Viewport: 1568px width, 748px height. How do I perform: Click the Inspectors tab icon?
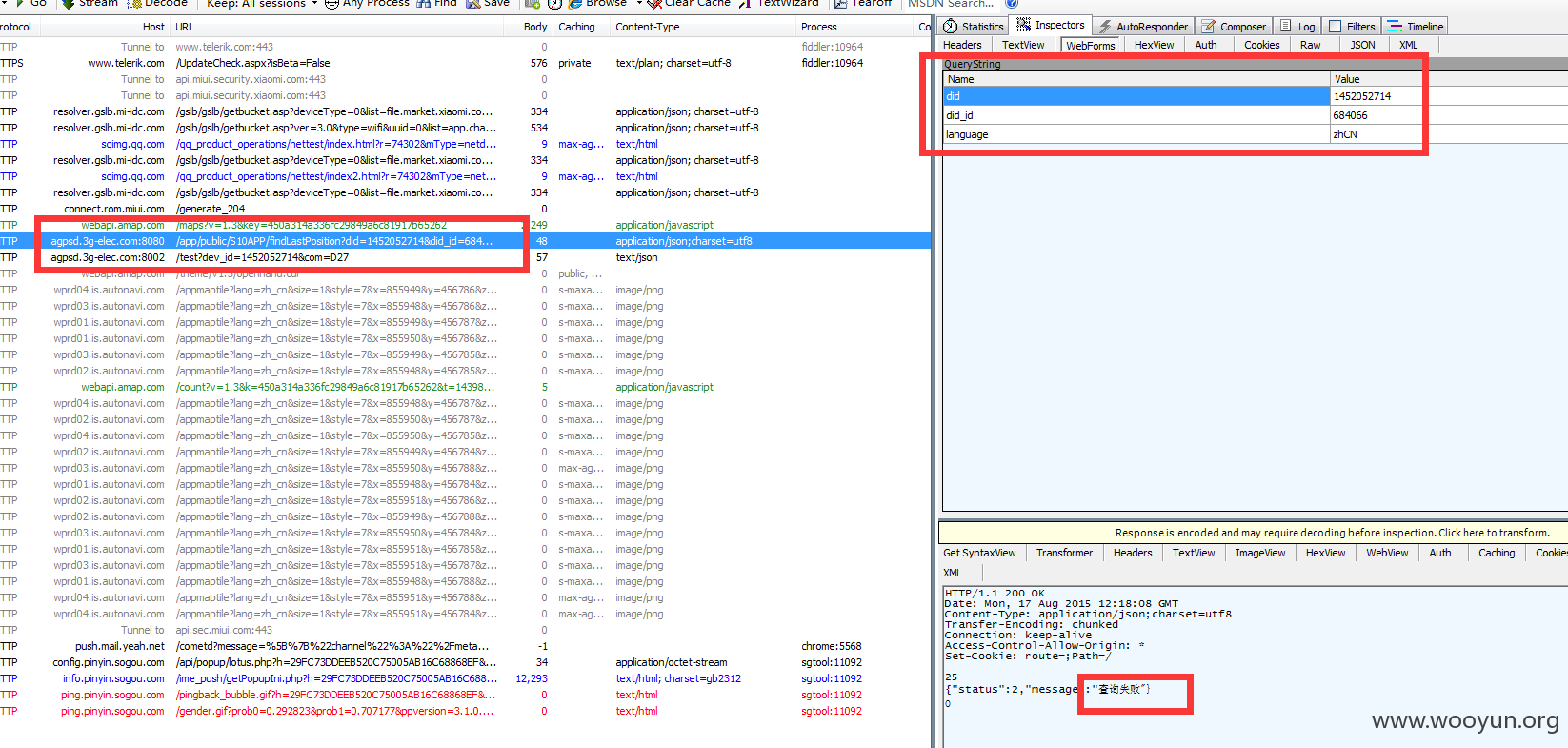pyautogui.click(x=1023, y=25)
